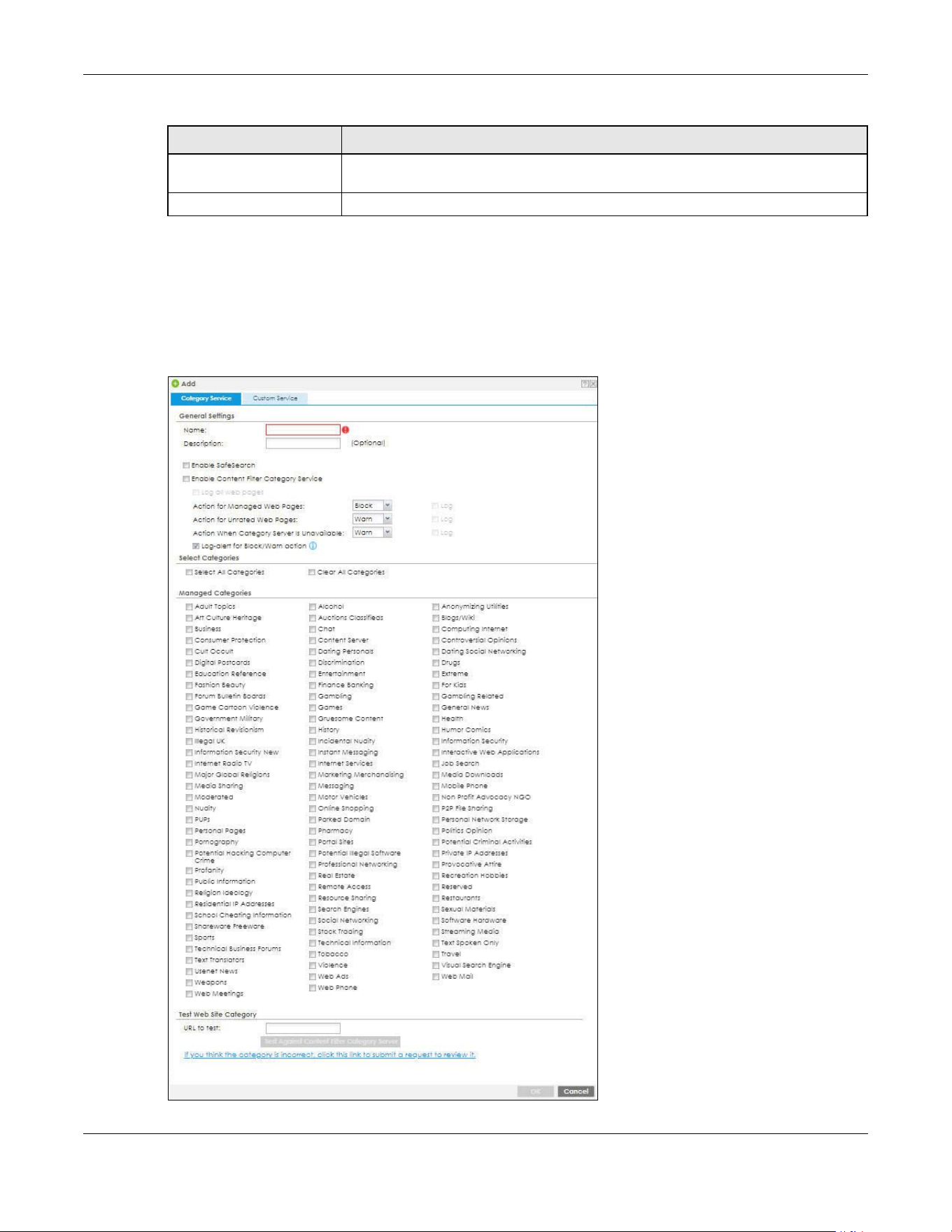The width and height of the screenshot is (952, 1232).
Task: Check the Visual Search Engine category
Action: pos(436,965)
